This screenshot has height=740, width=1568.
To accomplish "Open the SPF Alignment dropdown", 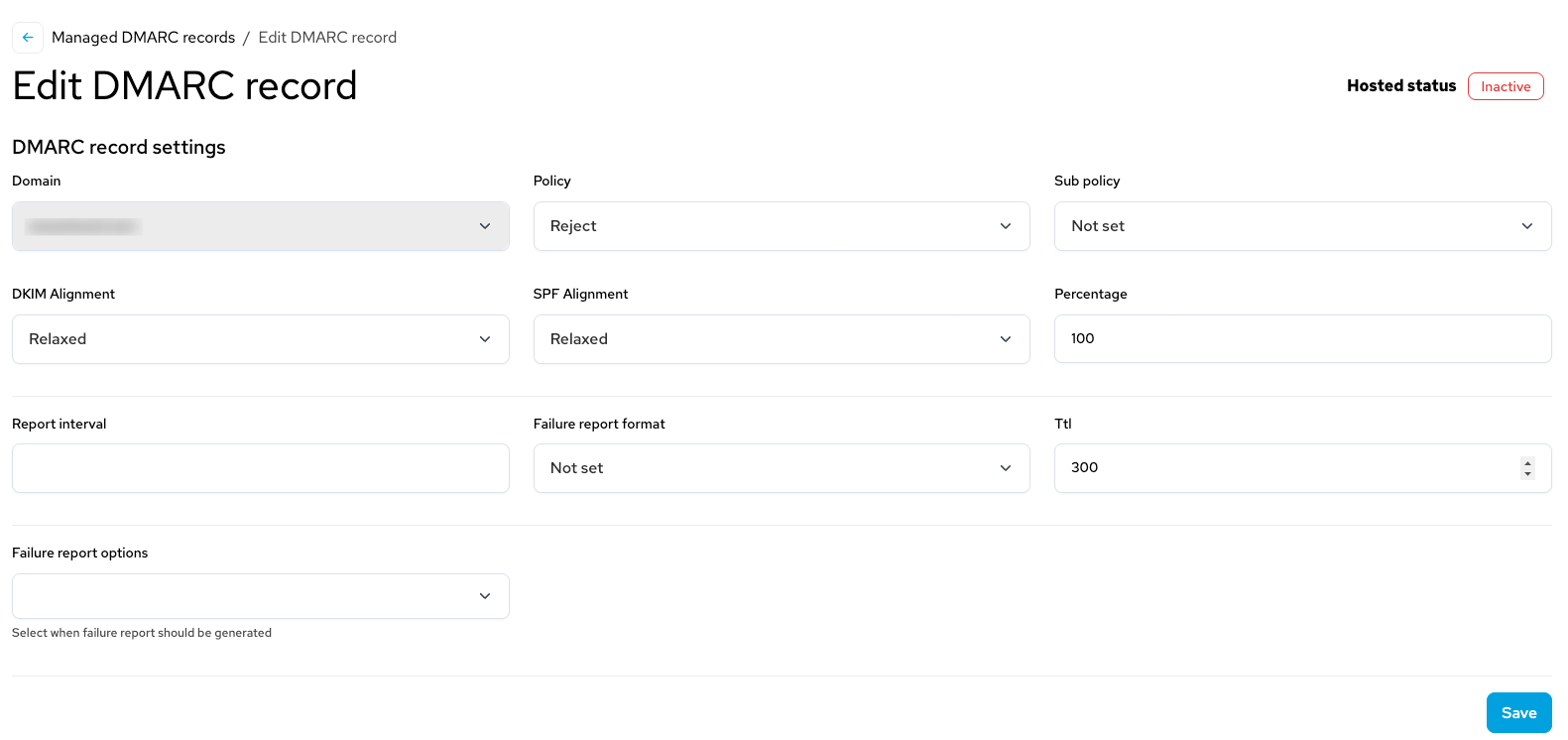I will (782, 339).
